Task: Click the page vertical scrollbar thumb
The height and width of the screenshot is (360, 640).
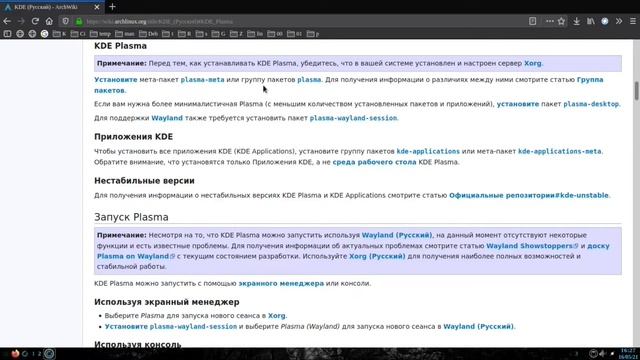Action: 636,91
